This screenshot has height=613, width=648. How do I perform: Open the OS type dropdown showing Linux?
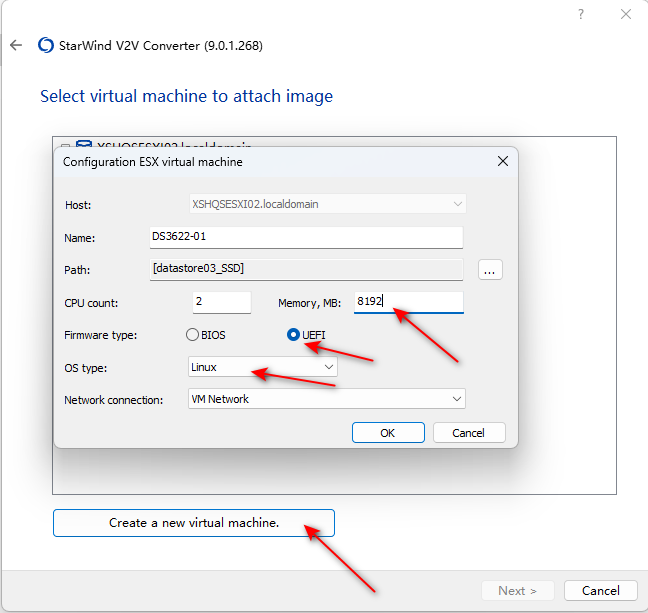263,367
